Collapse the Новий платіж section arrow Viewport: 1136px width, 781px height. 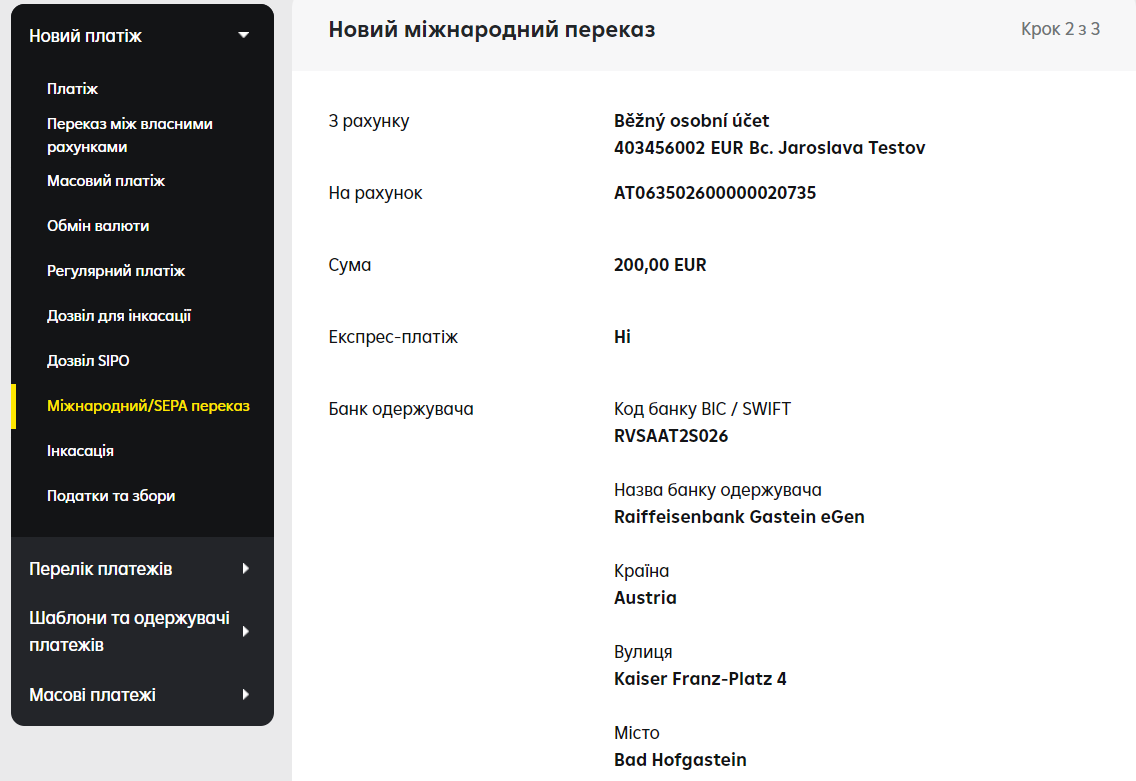click(x=243, y=35)
